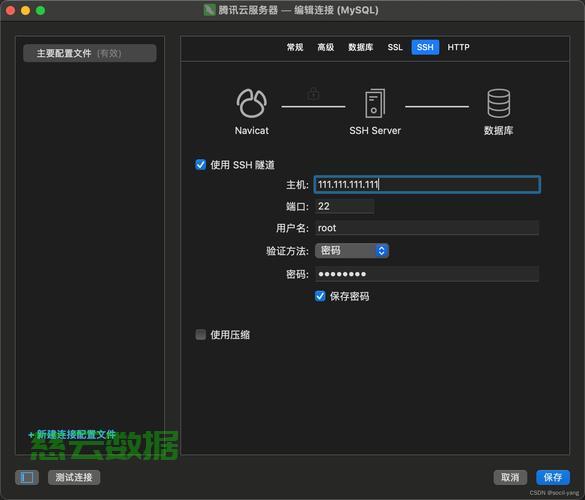The image size is (585, 500).
Task: Click the 新建连接配置文件 link
Action: pos(72,434)
